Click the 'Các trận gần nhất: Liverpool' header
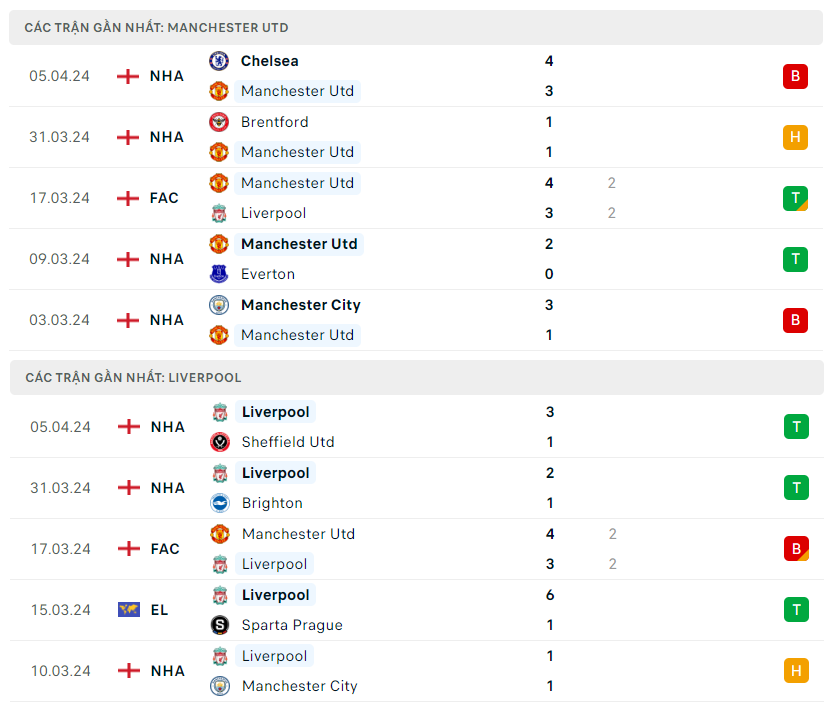Screen dimensions: 835x715 (133, 378)
